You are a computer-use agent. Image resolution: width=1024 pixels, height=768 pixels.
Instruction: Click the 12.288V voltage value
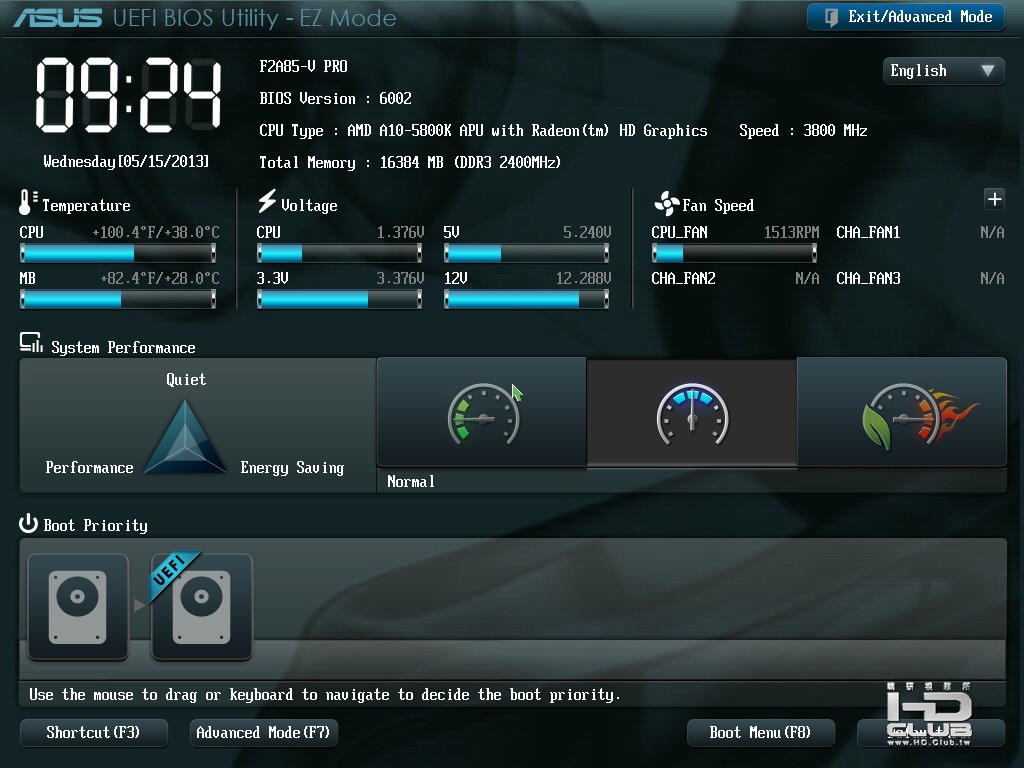pos(584,279)
